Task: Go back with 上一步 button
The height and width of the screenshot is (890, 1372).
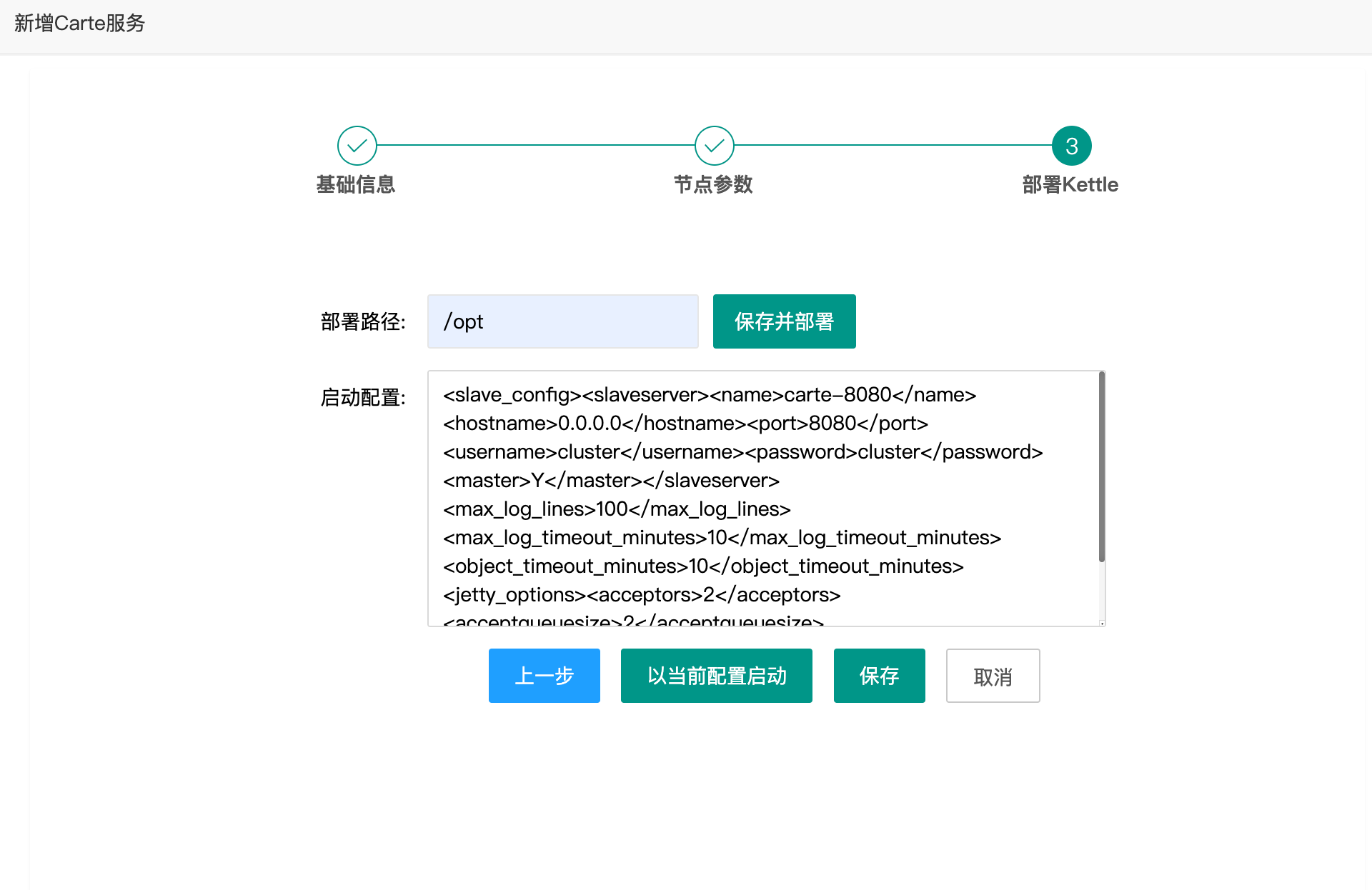Action: point(544,676)
